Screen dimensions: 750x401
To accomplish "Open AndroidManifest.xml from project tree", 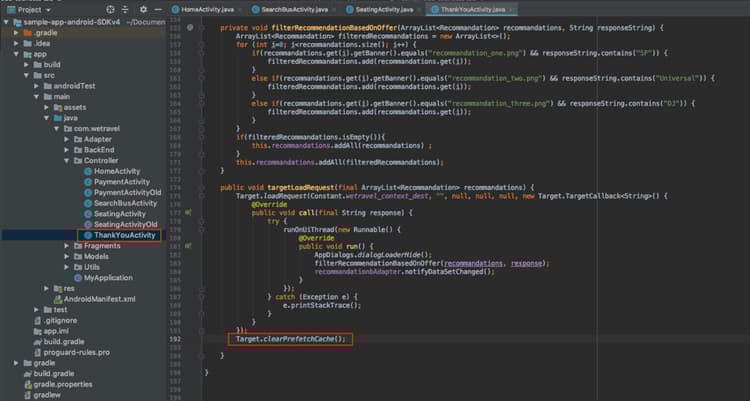I will click(x=99, y=299).
